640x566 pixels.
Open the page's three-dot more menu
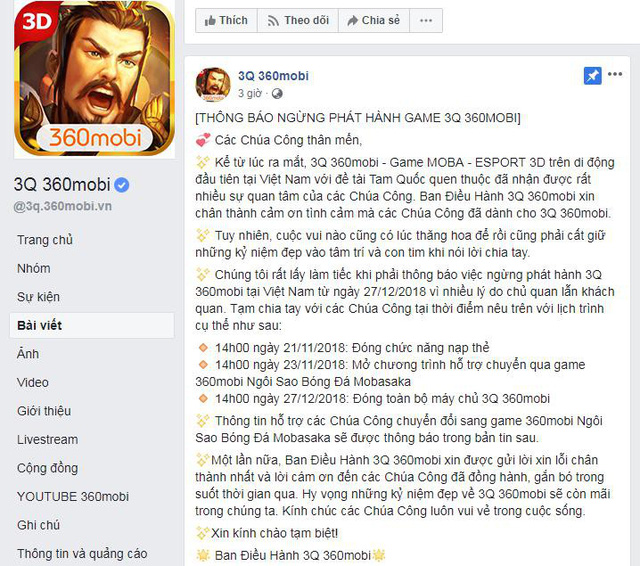(426, 20)
